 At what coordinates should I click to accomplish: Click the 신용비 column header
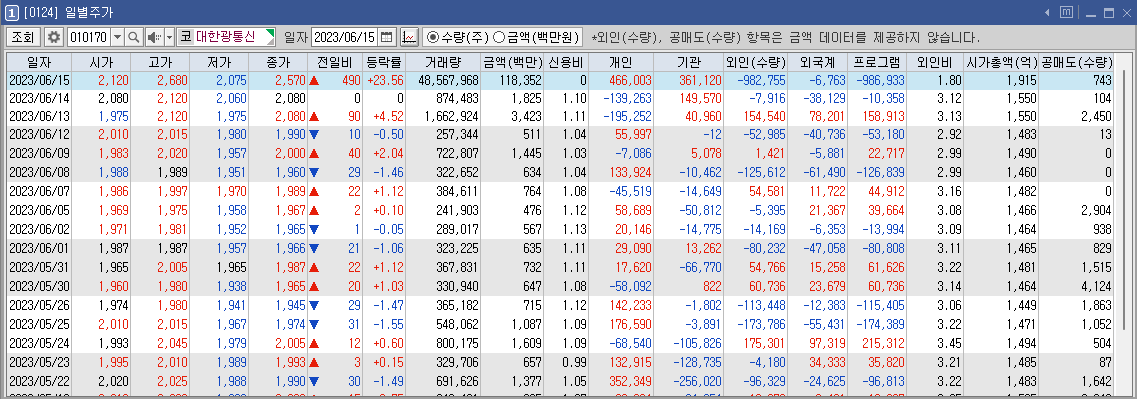tap(566, 62)
